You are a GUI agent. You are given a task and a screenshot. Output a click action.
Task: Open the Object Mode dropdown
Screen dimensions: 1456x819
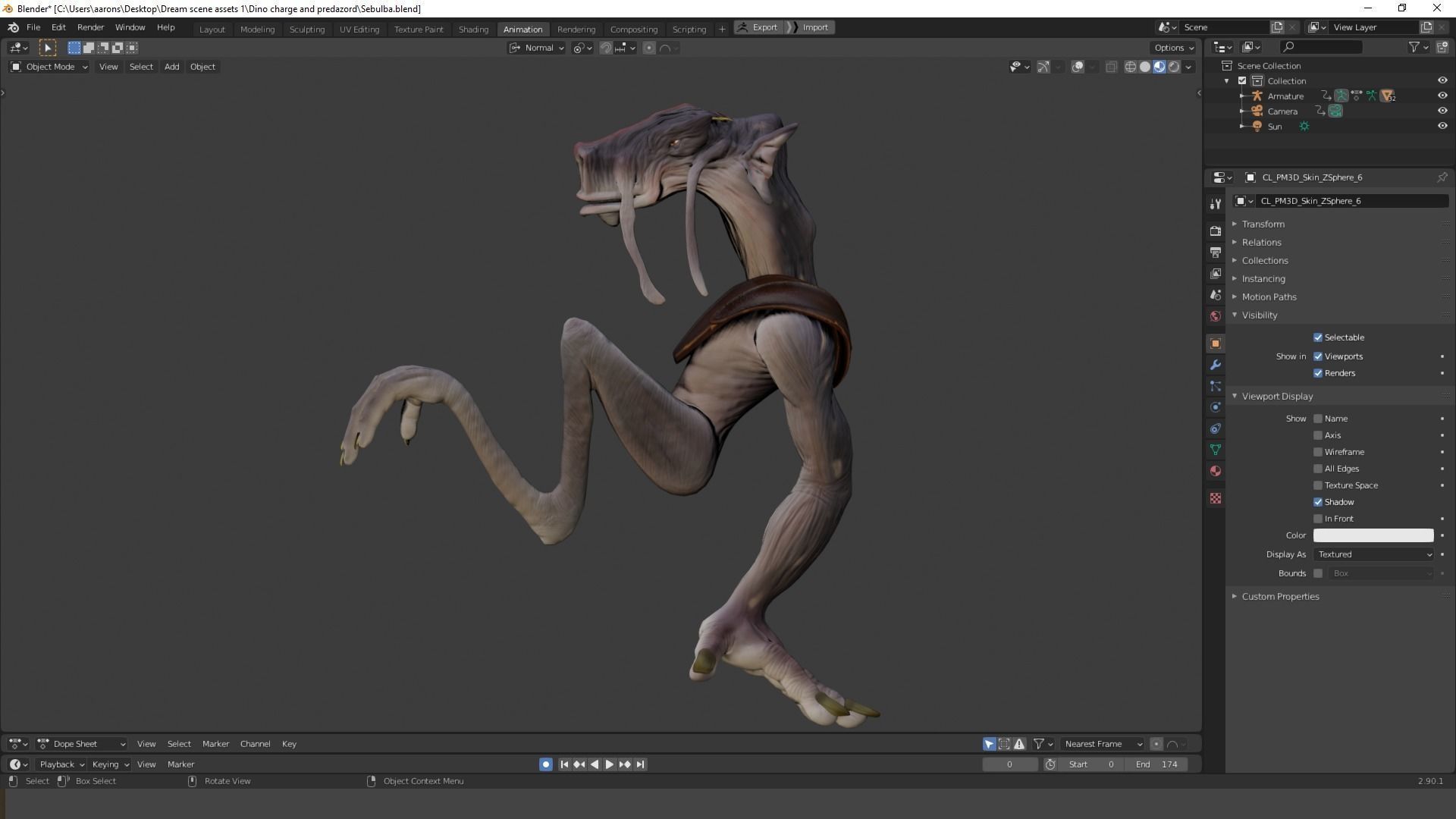pos(49,67)
